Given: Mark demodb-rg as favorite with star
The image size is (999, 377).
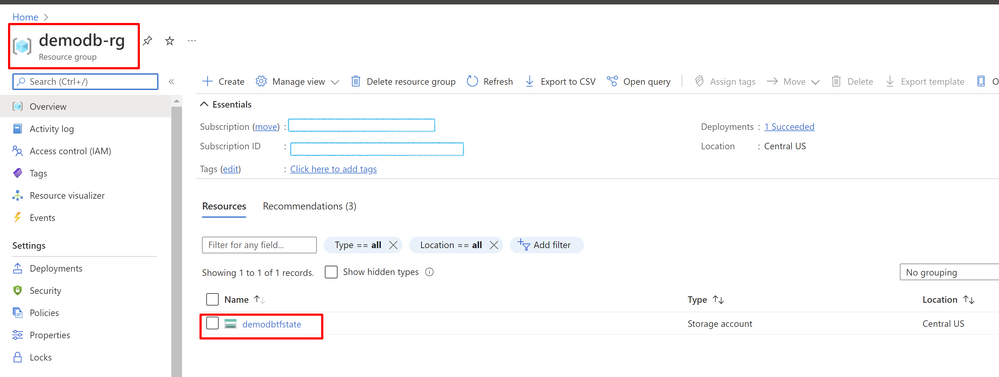Looking at the screenshot, I should click(x=169, y=41).
